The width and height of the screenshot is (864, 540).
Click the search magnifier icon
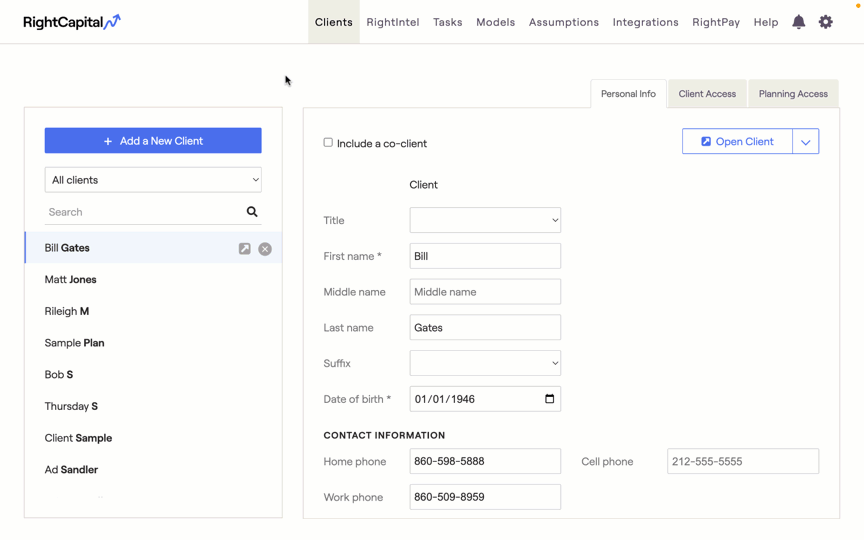[x=252, y=212]
